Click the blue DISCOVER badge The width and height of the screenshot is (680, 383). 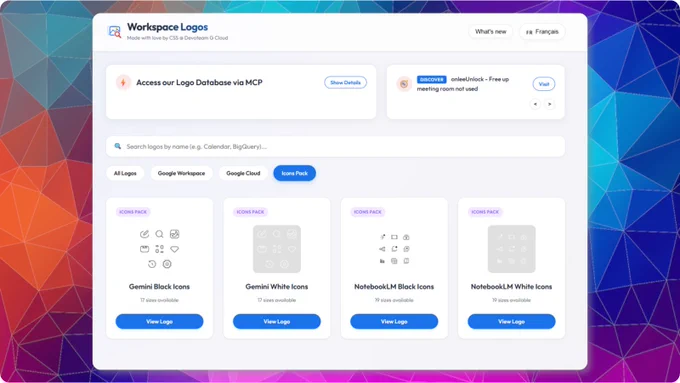tap(432, 79)
